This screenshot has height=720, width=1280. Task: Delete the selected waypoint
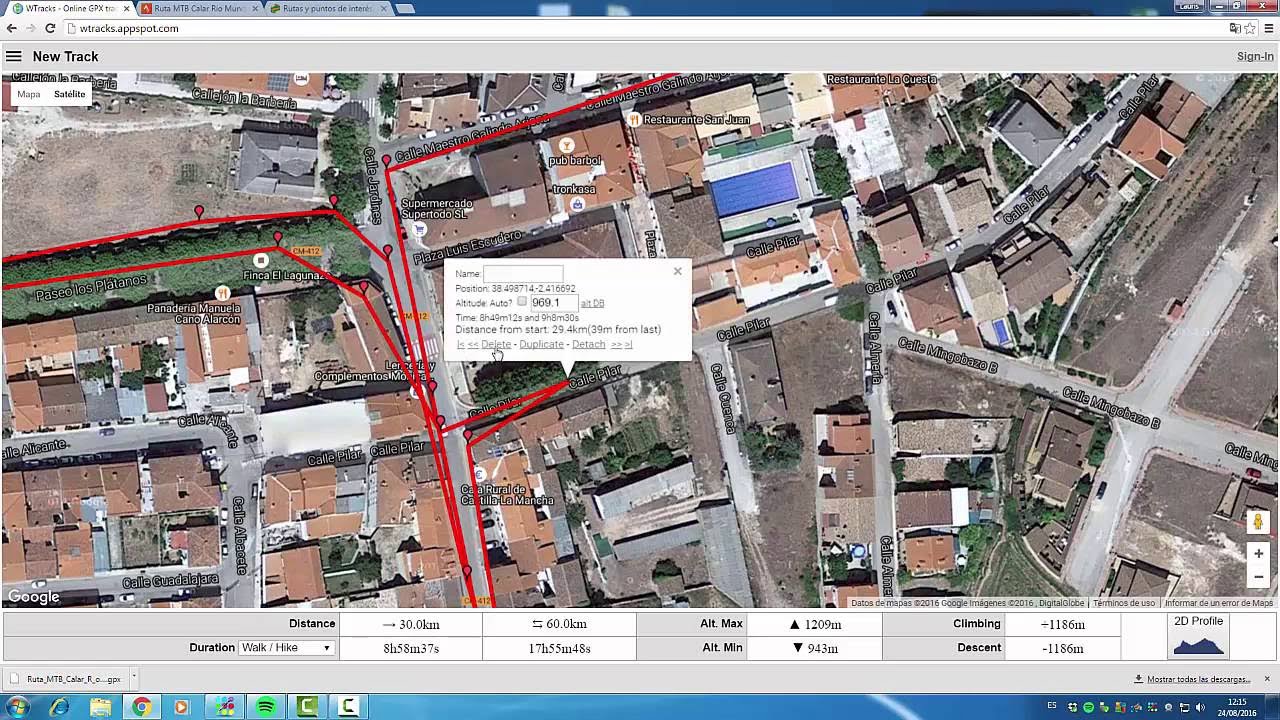click(x=496, y=344)
